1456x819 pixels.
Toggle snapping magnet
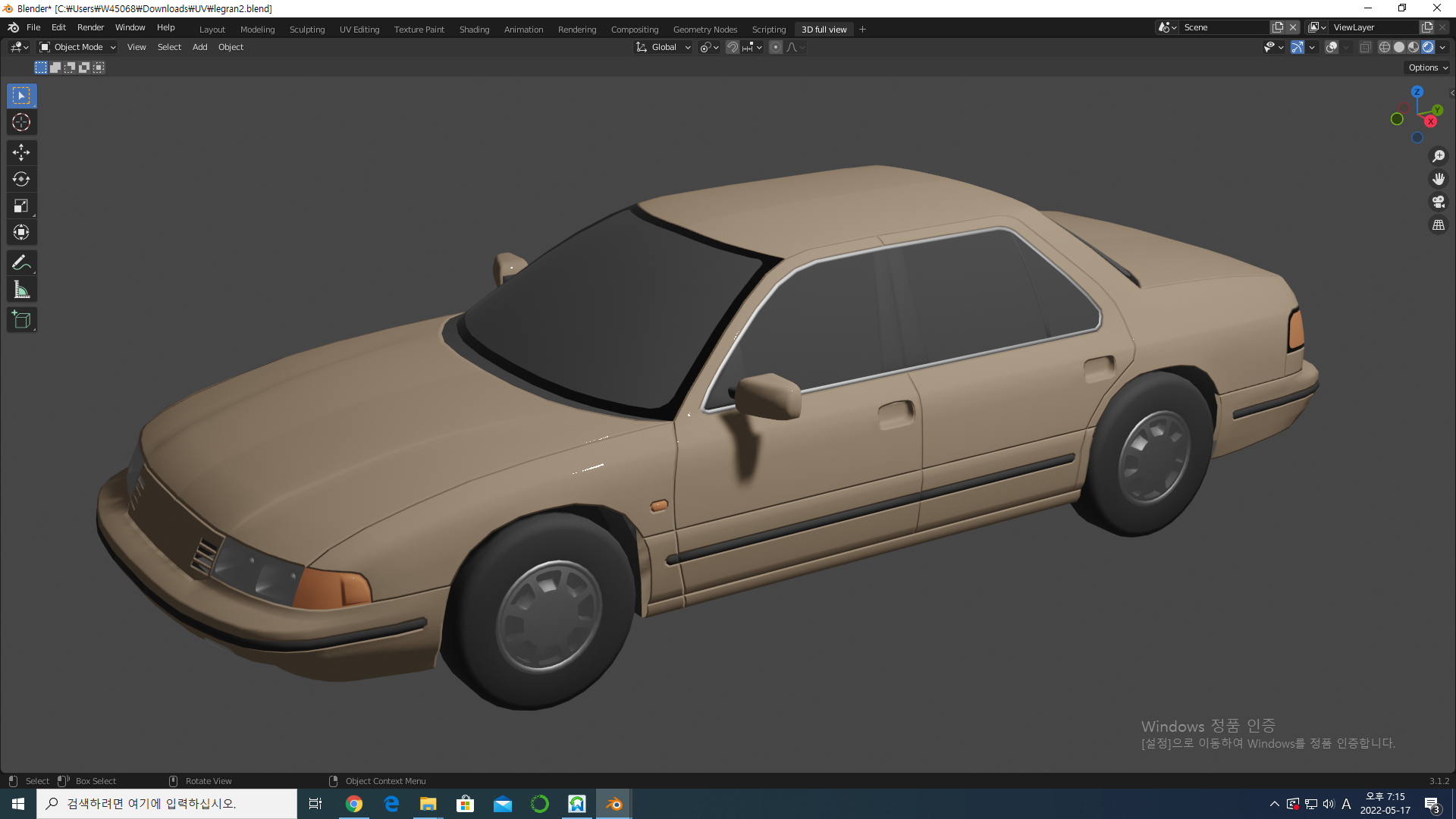tap(732, 47)
